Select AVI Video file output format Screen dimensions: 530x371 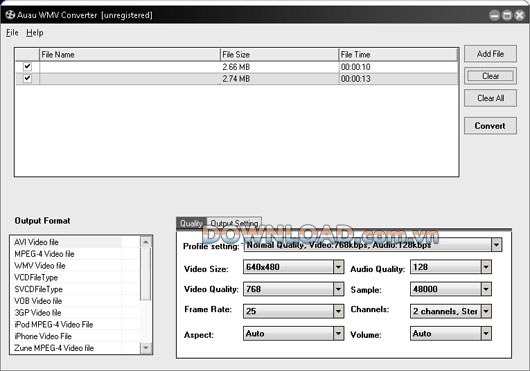click(75, 242)
